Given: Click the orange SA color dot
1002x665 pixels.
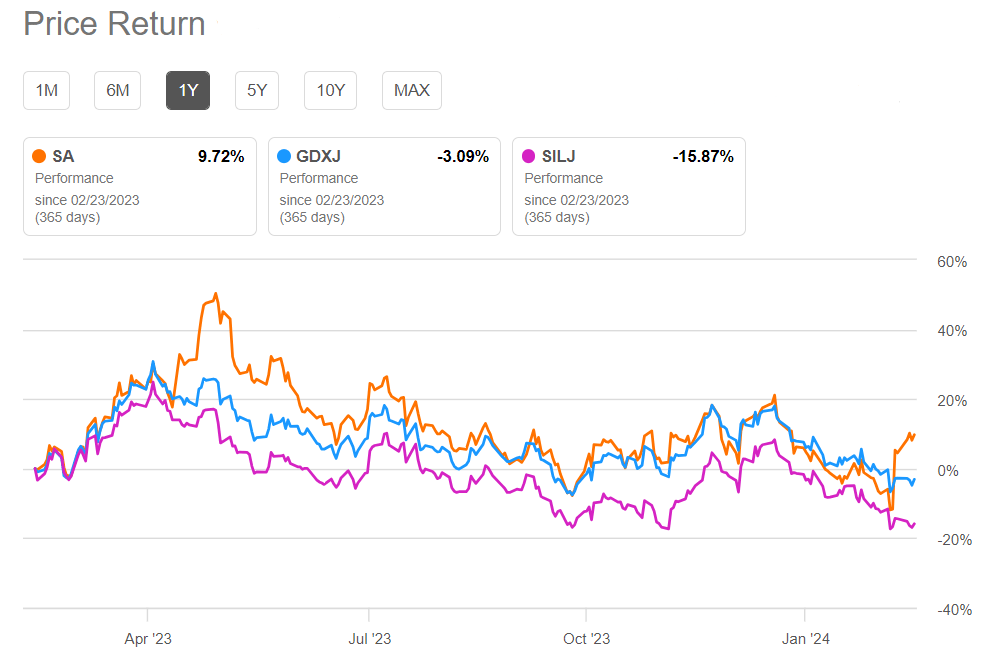Looking at the screenshot, I should tap(39, 156).
